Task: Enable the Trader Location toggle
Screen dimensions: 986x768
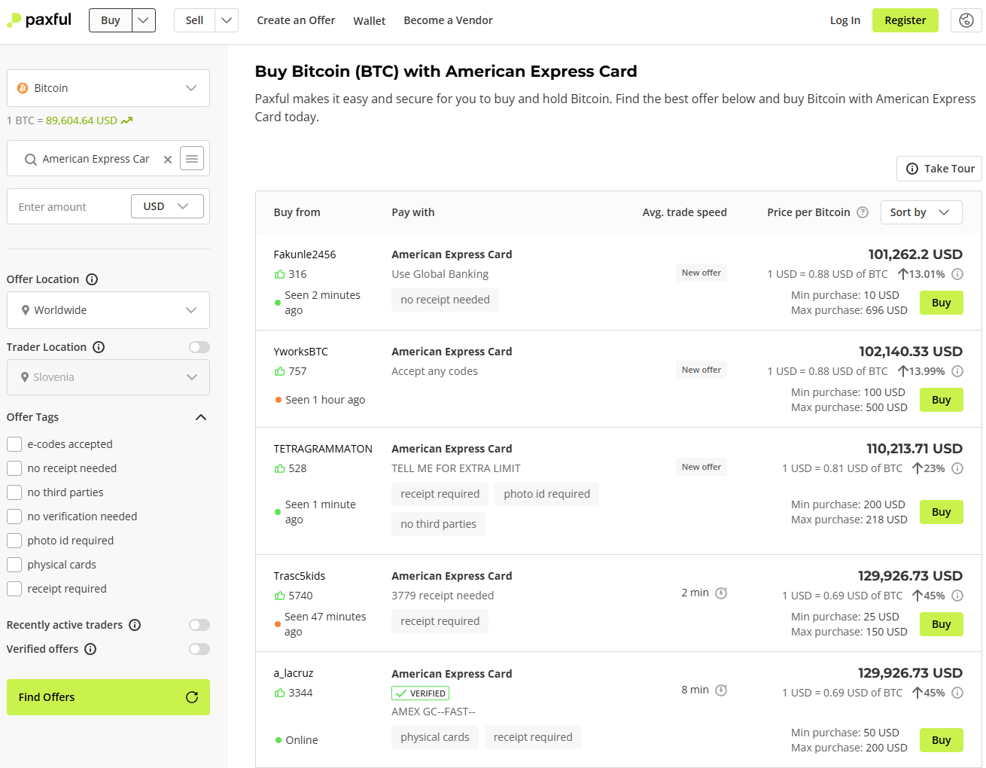Action: coord(198,347)
